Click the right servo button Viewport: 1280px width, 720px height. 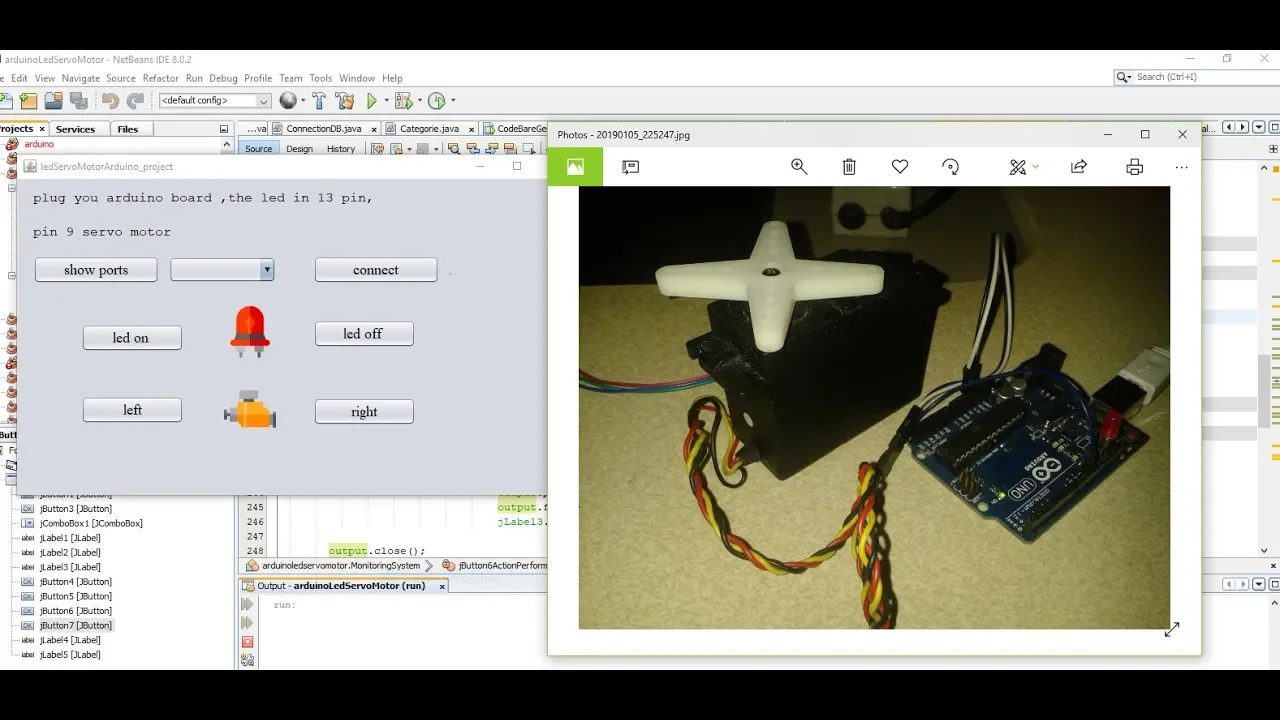(364, 412)
